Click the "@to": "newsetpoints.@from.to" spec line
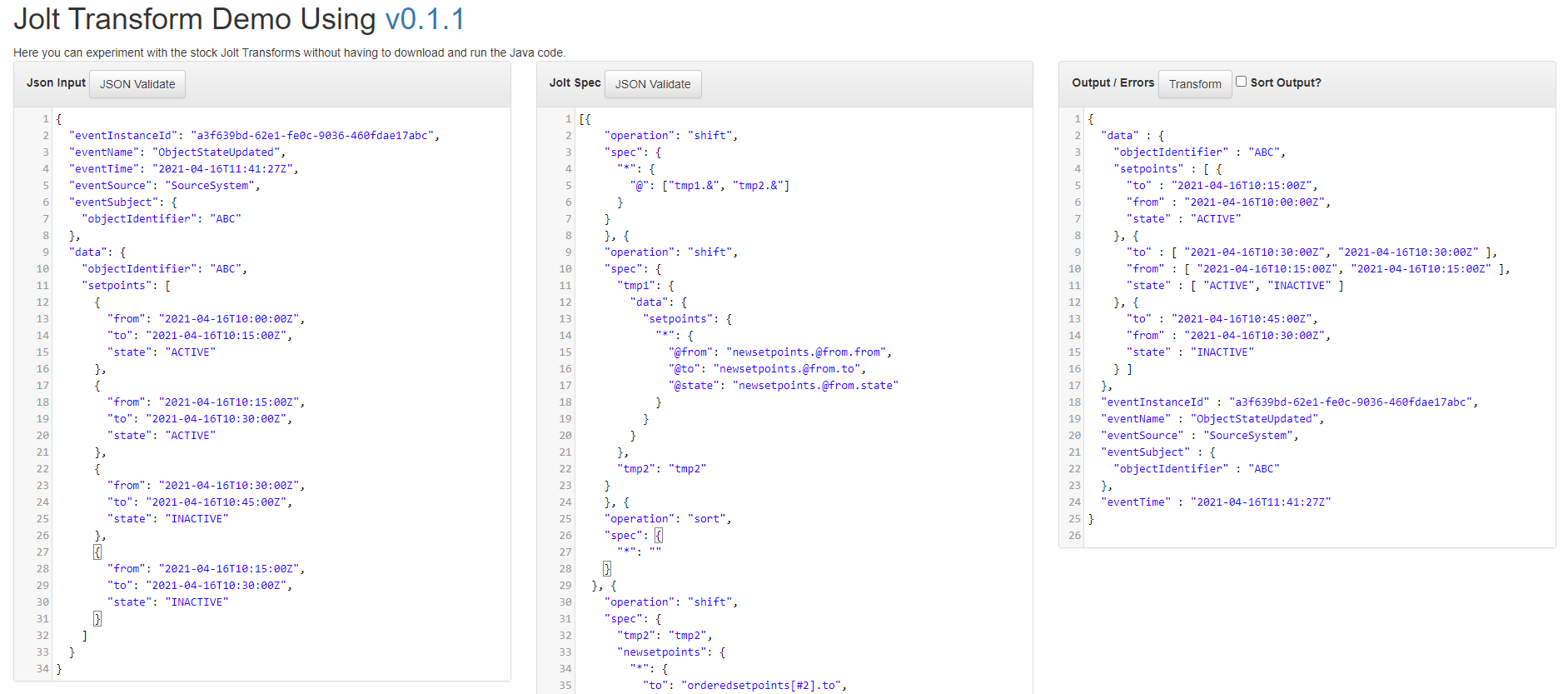Viewport: 1568px width, 694px height. pyautogui.click(x=767, y=368)
